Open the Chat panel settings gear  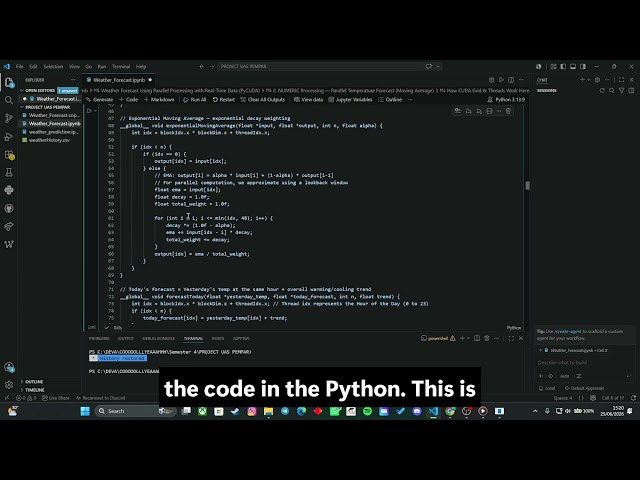coord(598,80)
